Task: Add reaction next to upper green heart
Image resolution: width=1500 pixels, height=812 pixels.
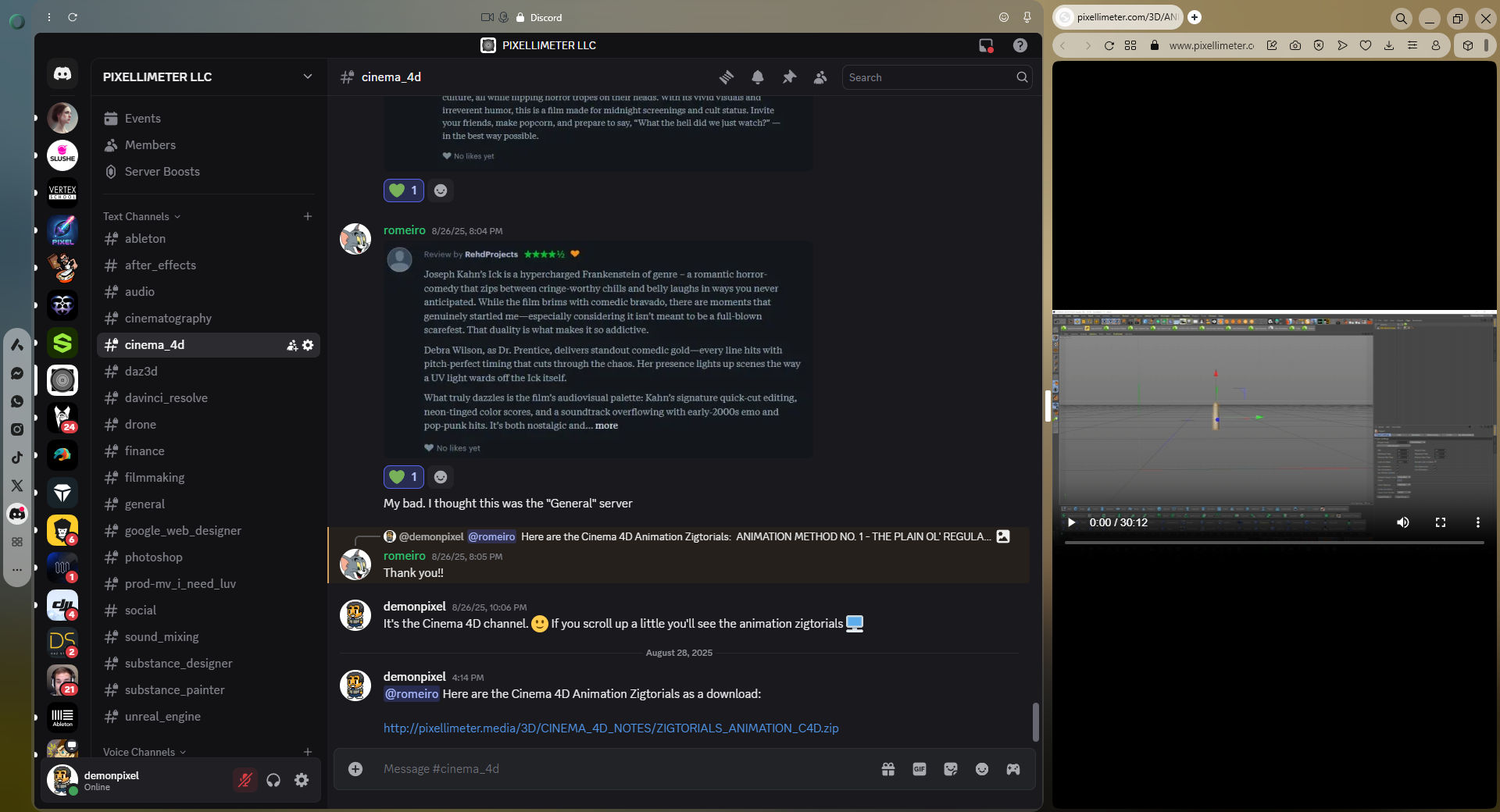Action: click(441, 191)
